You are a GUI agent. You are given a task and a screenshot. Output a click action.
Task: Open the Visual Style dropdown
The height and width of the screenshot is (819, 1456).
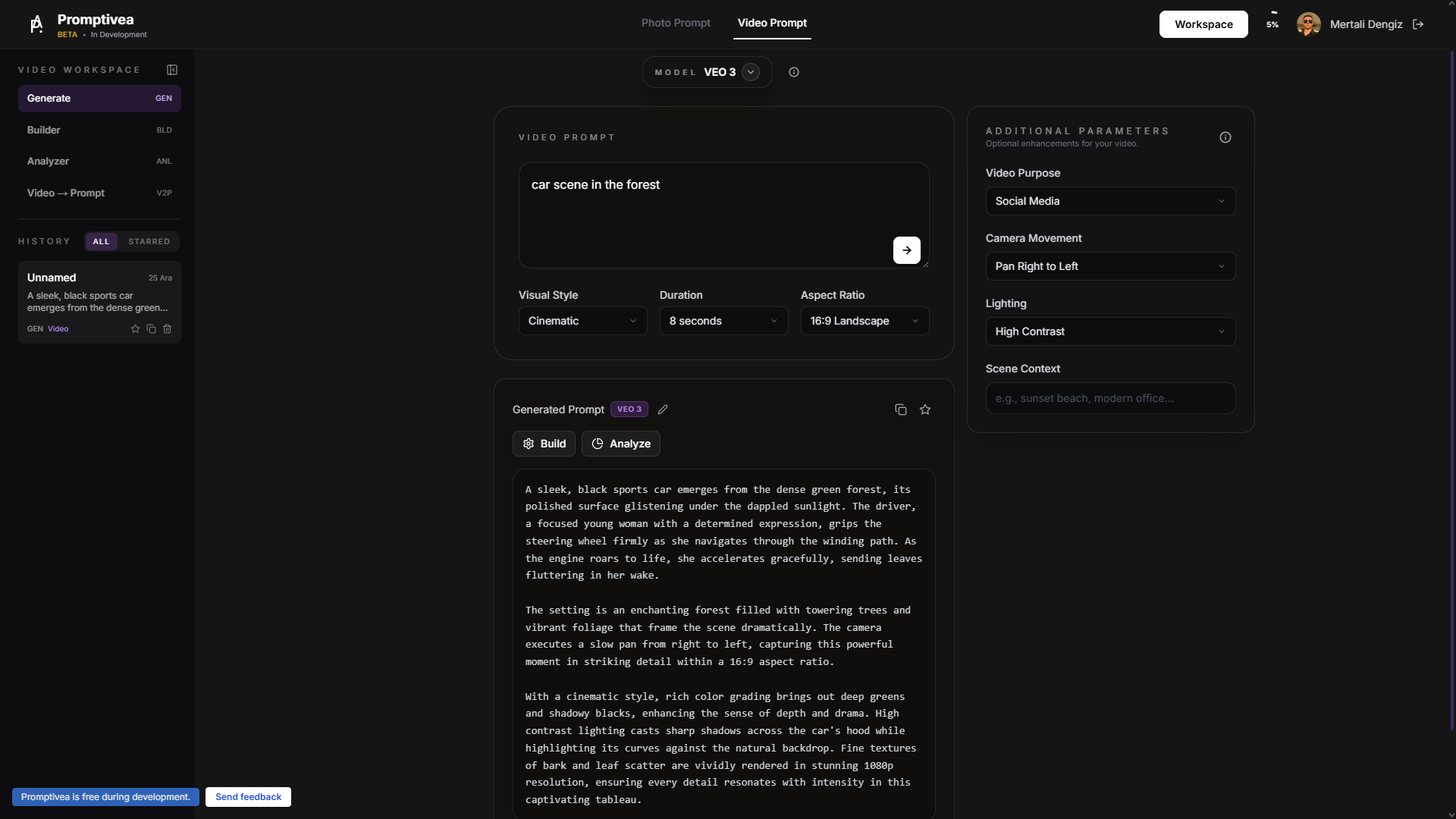pyautogui.click(x=582, y=320)
